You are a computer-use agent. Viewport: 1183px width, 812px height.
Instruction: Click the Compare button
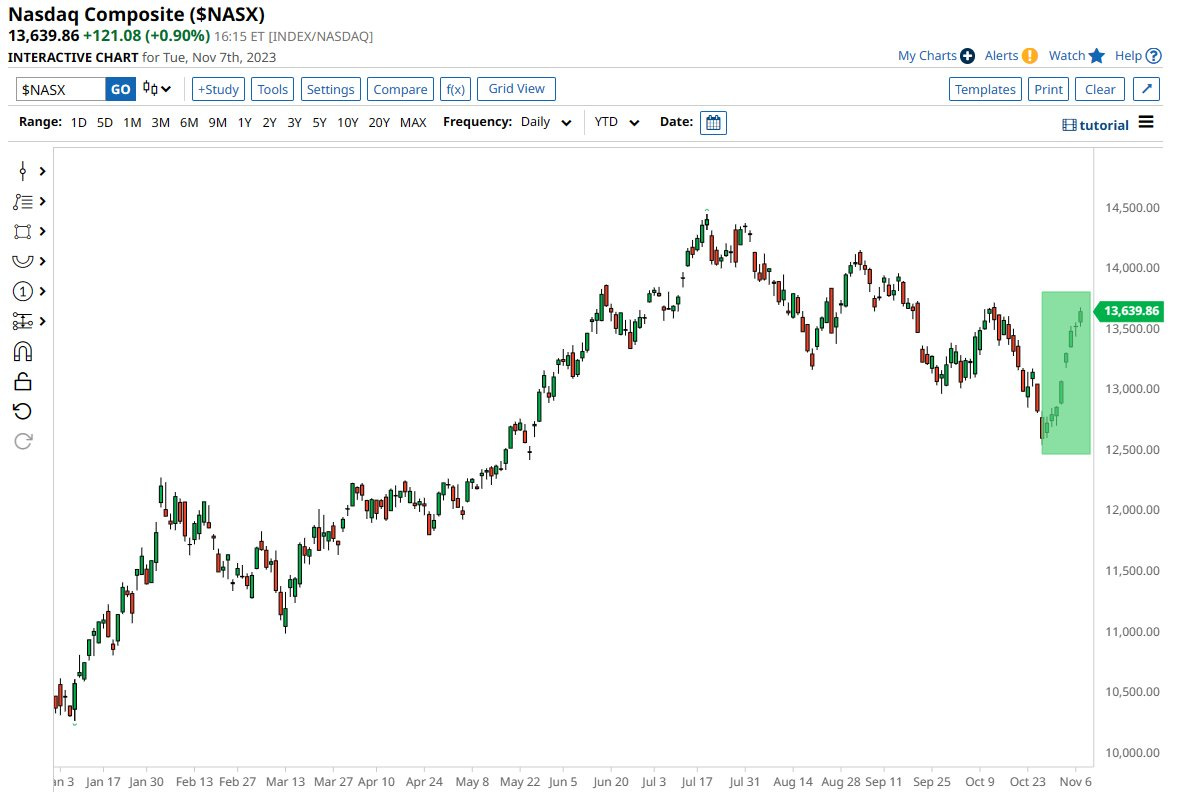coord(400,89)
